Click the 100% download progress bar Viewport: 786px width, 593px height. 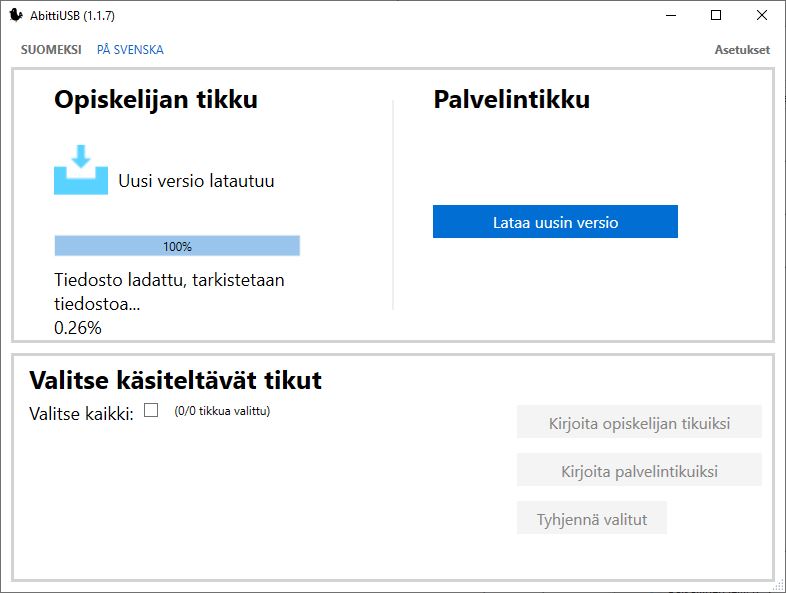177,246
